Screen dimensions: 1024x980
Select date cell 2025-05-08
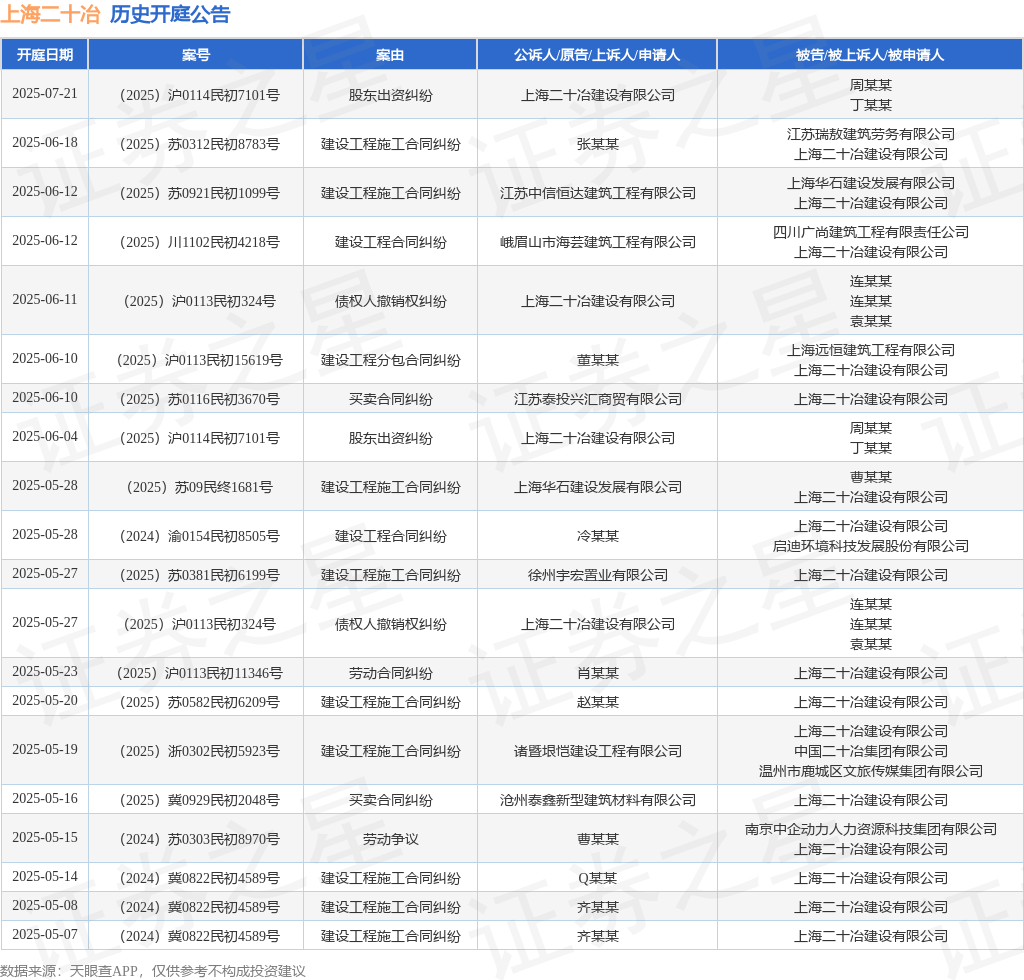tap(44, 905)
